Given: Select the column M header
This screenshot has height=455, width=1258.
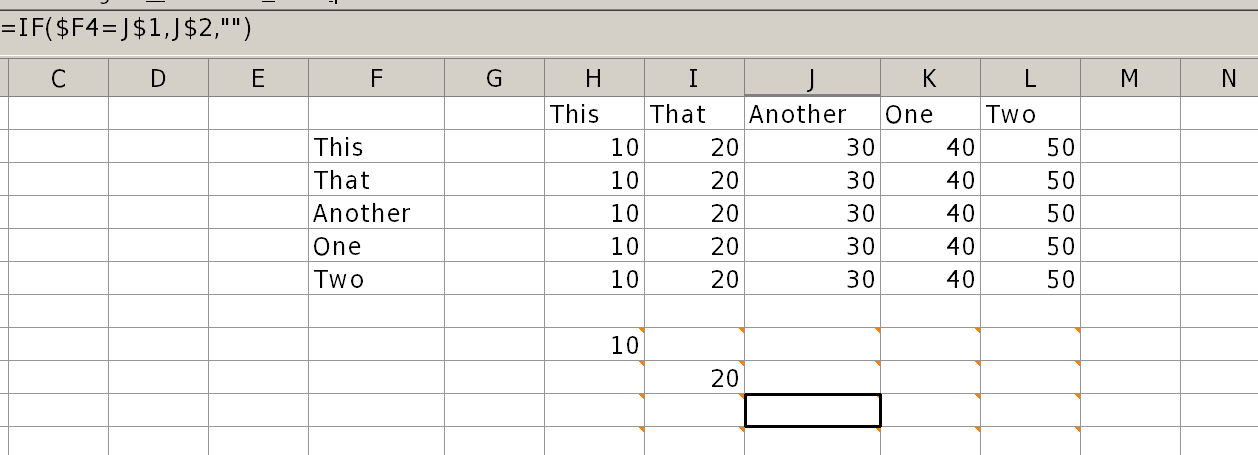Looking at the screenshot, I should pos(1130,79).
